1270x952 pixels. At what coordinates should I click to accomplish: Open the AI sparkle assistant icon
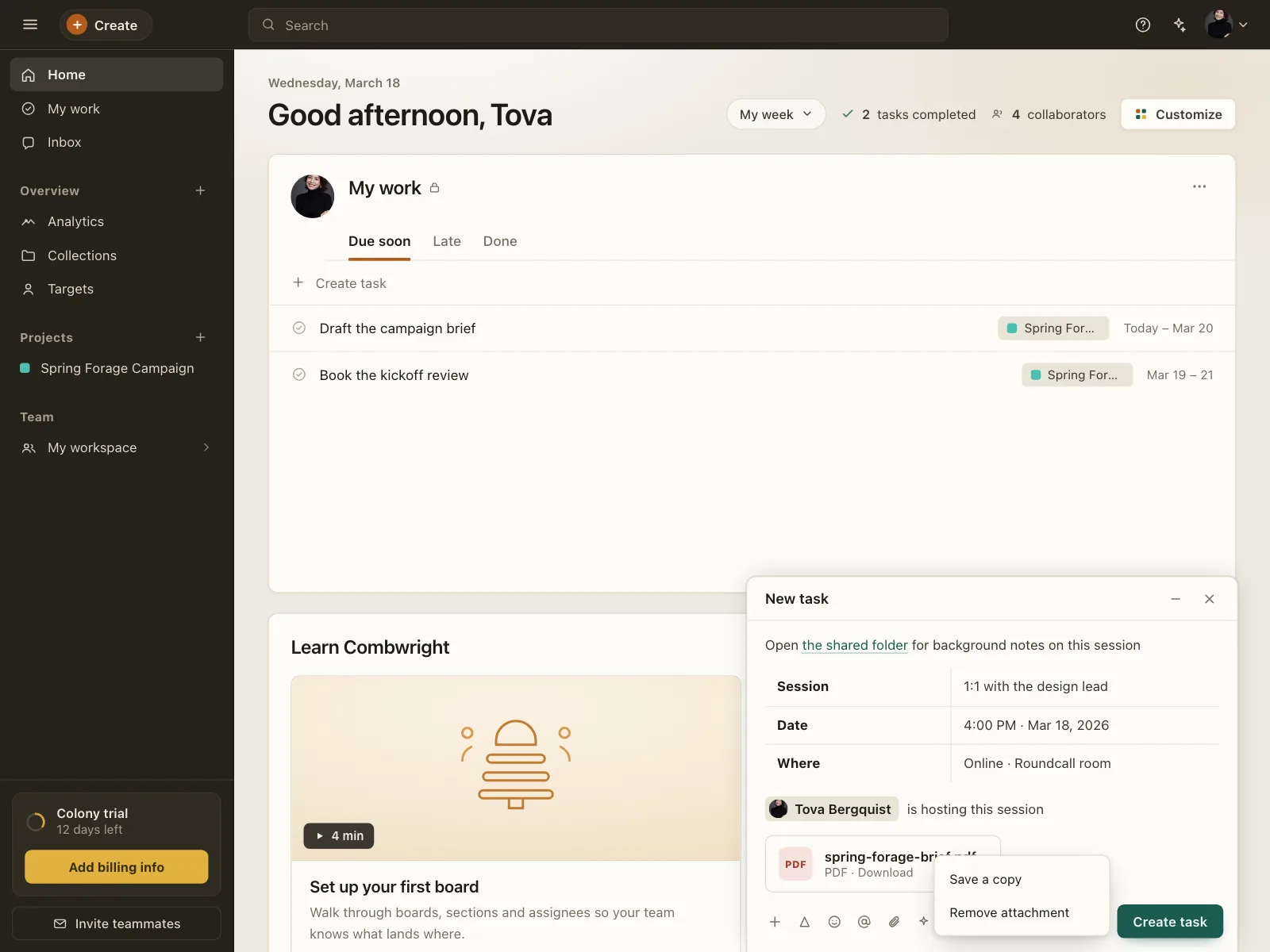pyautogui.click(x=1180, y=25)
